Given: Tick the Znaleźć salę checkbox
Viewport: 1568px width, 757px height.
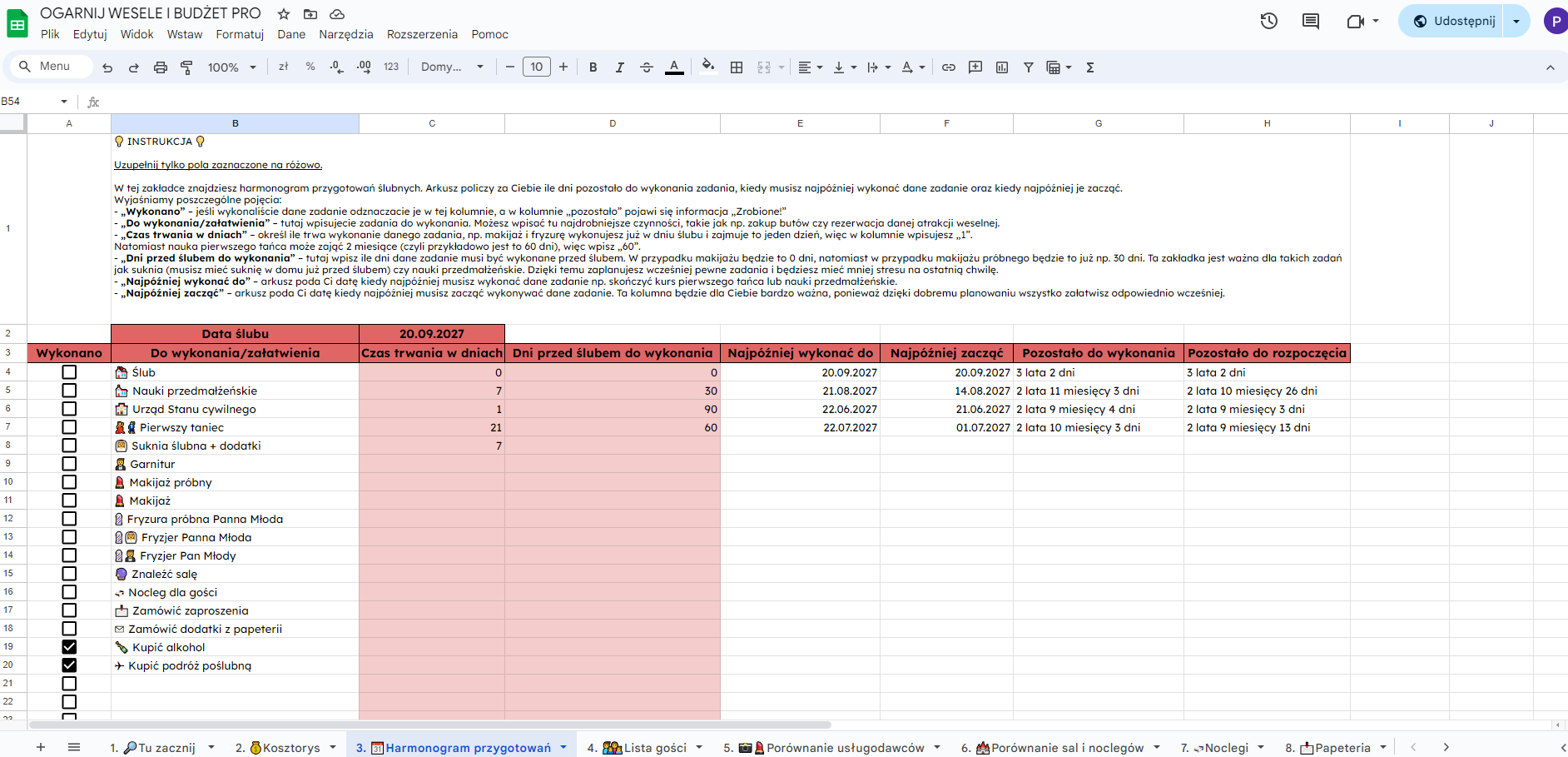Looking at the screenshot, I should 69,574.
